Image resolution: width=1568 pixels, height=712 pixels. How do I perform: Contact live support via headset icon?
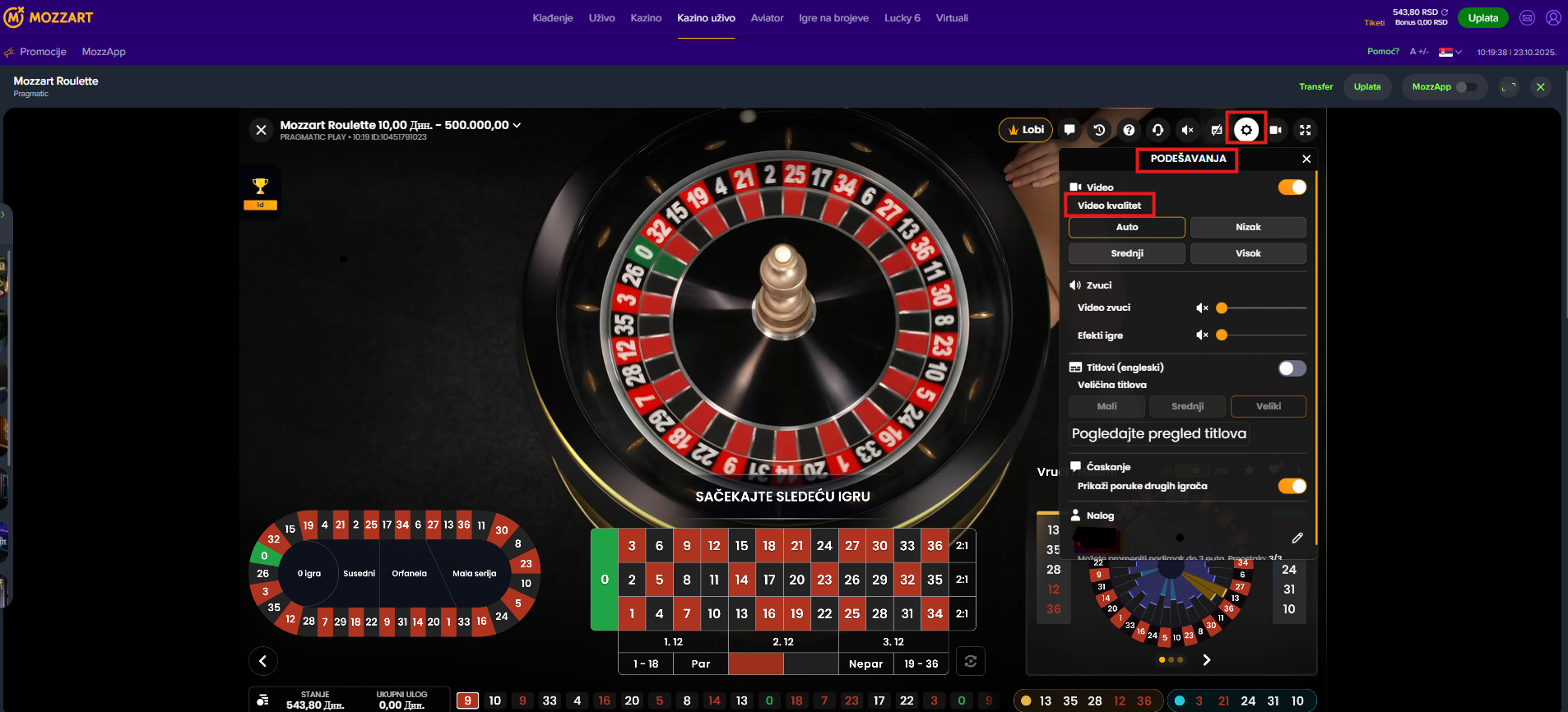tap(1158, 130)
